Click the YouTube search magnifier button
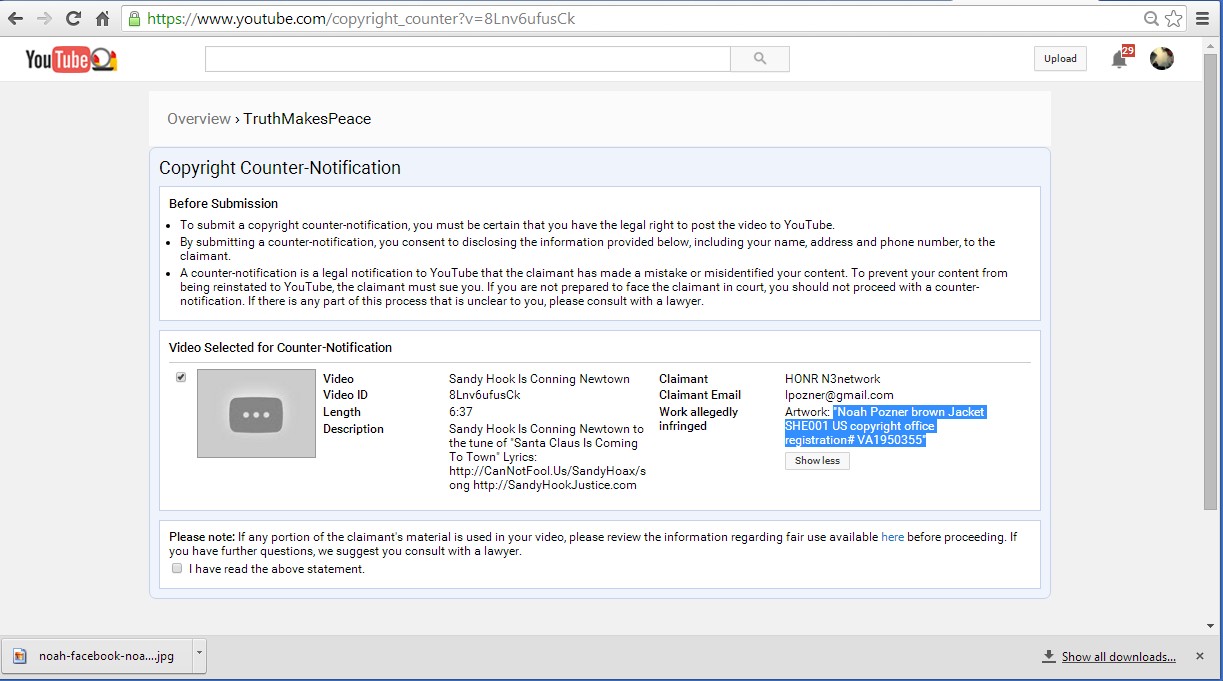Image resolution: width=1223 pixels, height=681 pixels. 760,59
